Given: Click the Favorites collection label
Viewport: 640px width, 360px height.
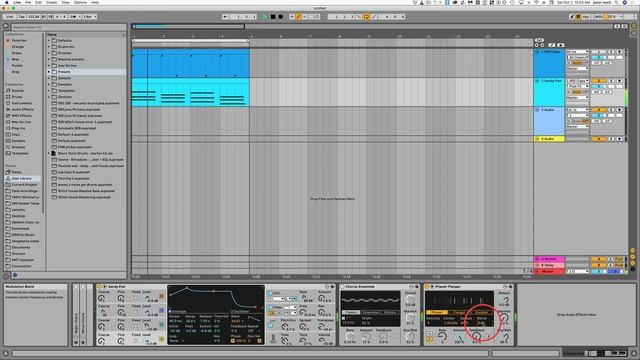Looking at the screenshot, I should 19,40.
